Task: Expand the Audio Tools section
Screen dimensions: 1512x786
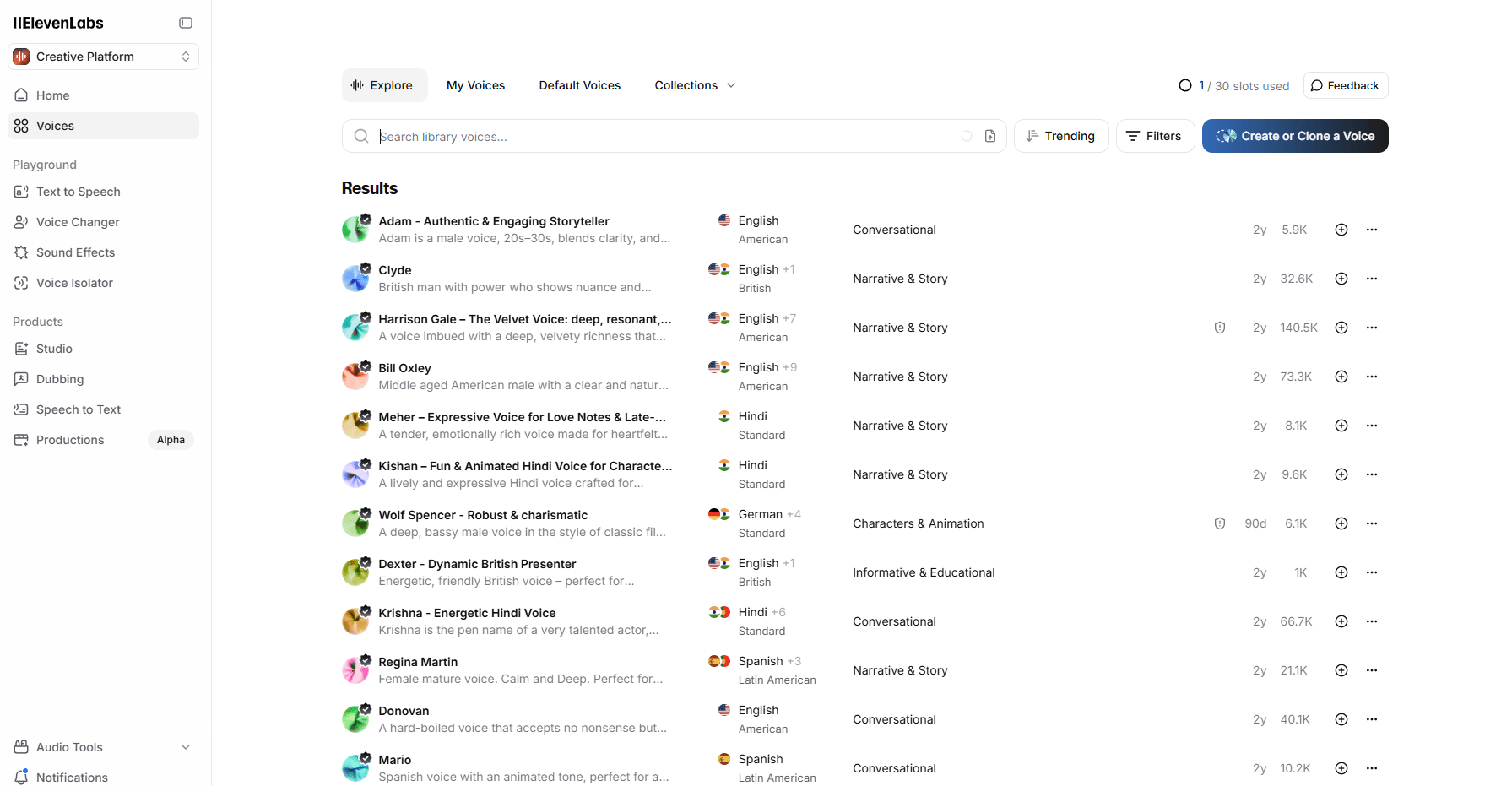Action: [104, 747]
